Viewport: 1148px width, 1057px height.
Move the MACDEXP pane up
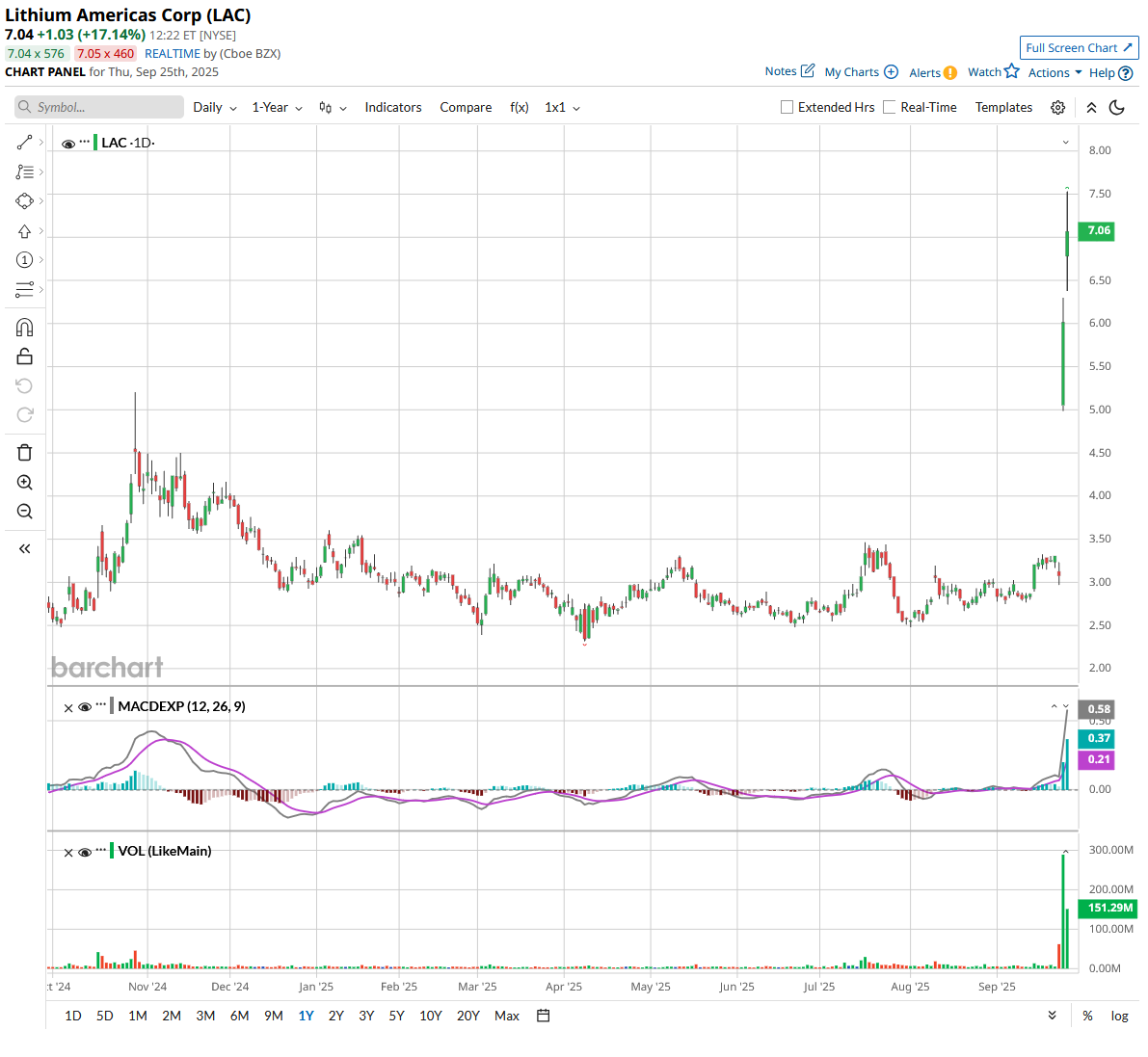1055,706
